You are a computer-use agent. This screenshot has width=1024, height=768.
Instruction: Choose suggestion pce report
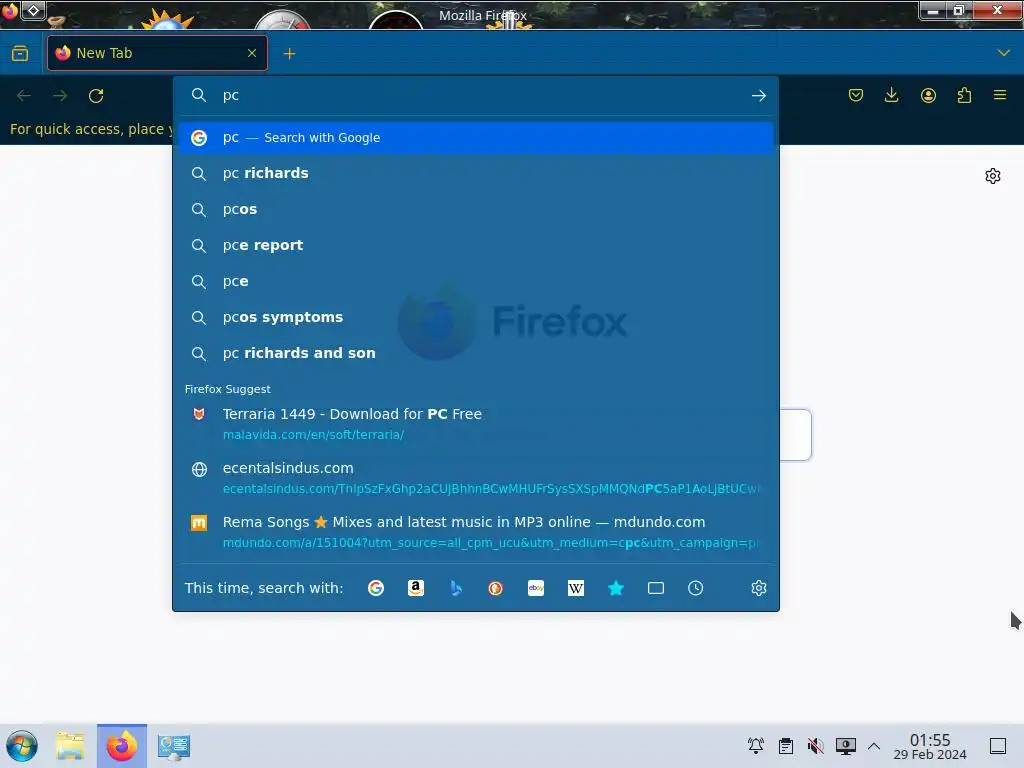[475, 245]
